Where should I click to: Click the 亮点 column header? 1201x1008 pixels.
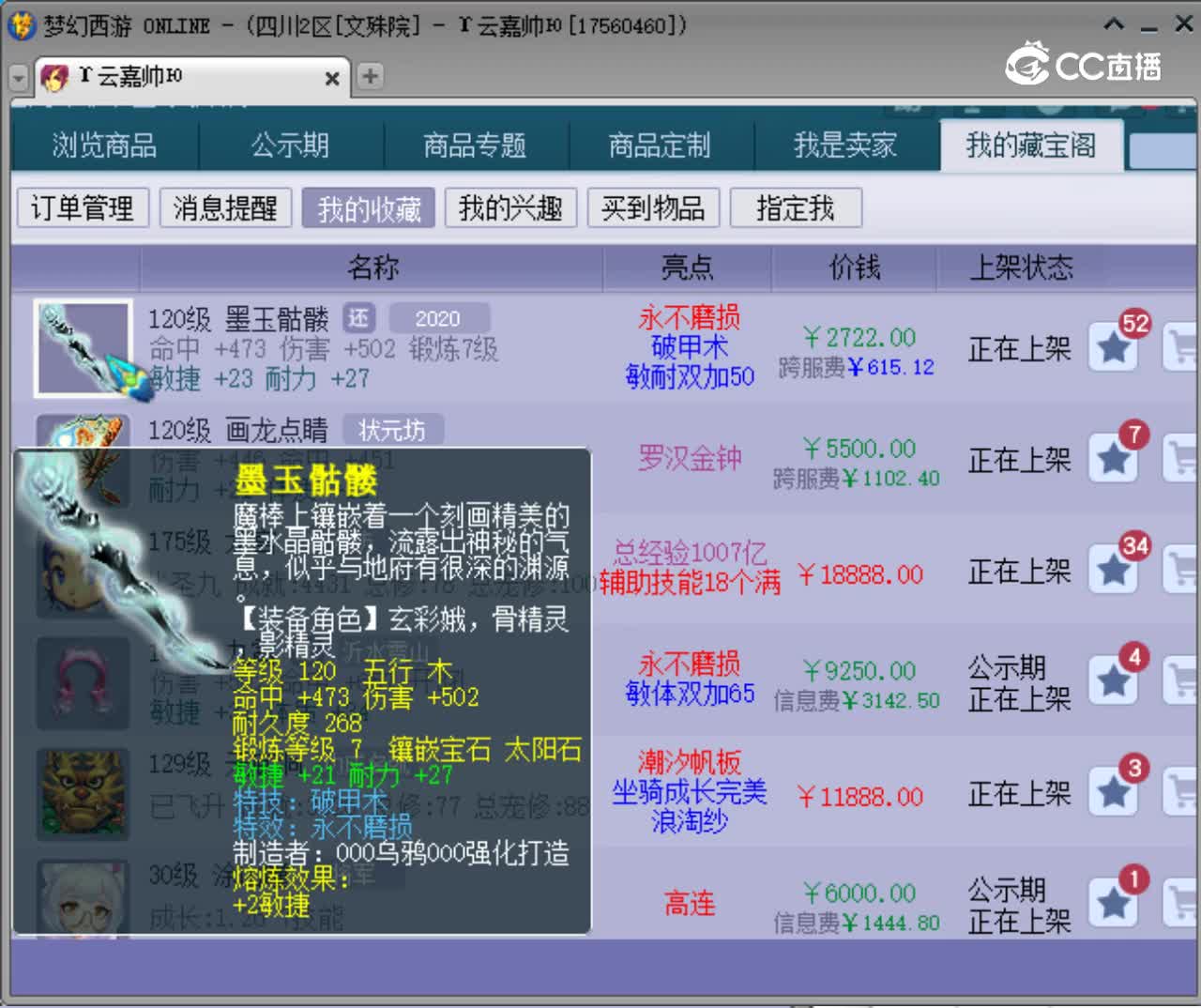pyautogui.click(x=688, y=268)
